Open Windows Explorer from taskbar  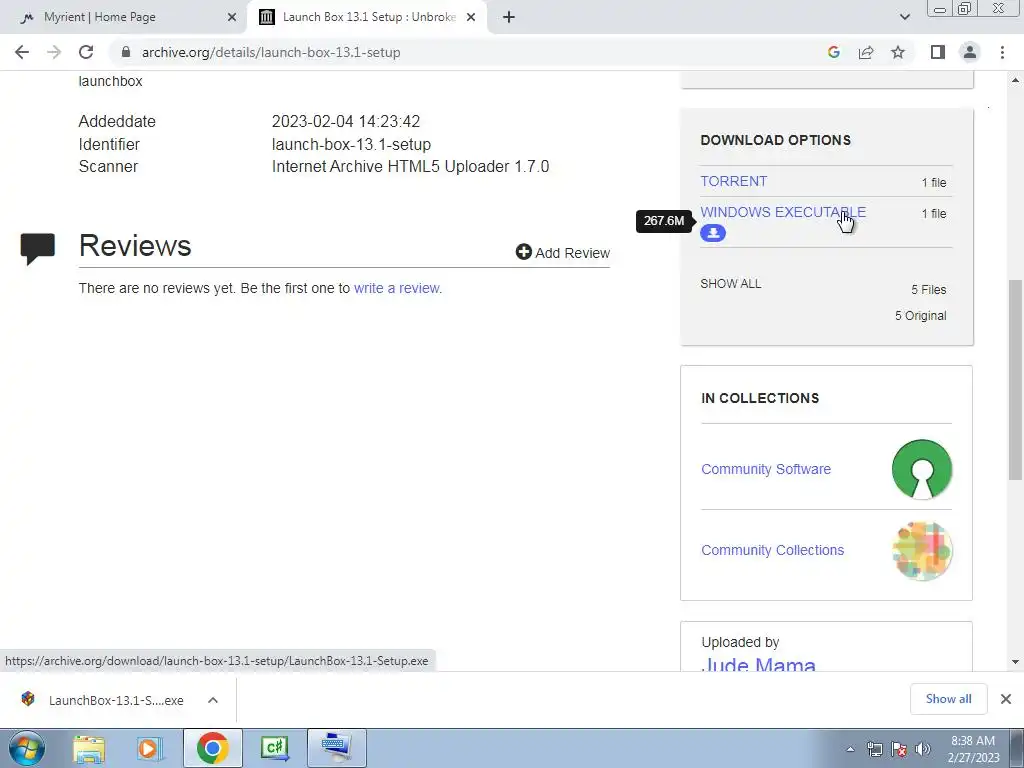(89, 748)
